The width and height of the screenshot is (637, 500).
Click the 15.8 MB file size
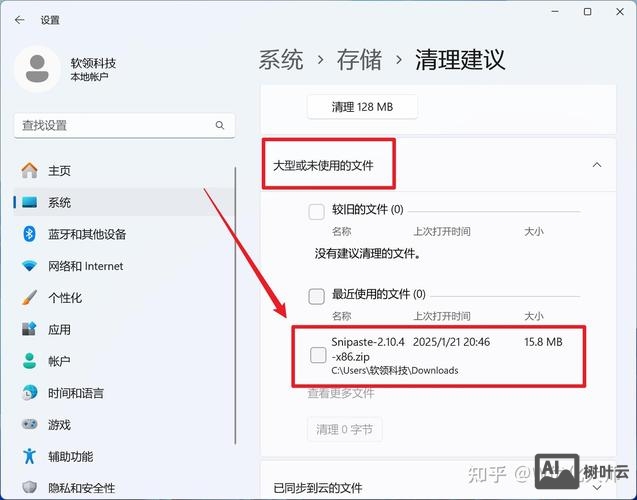pos(543,342)
